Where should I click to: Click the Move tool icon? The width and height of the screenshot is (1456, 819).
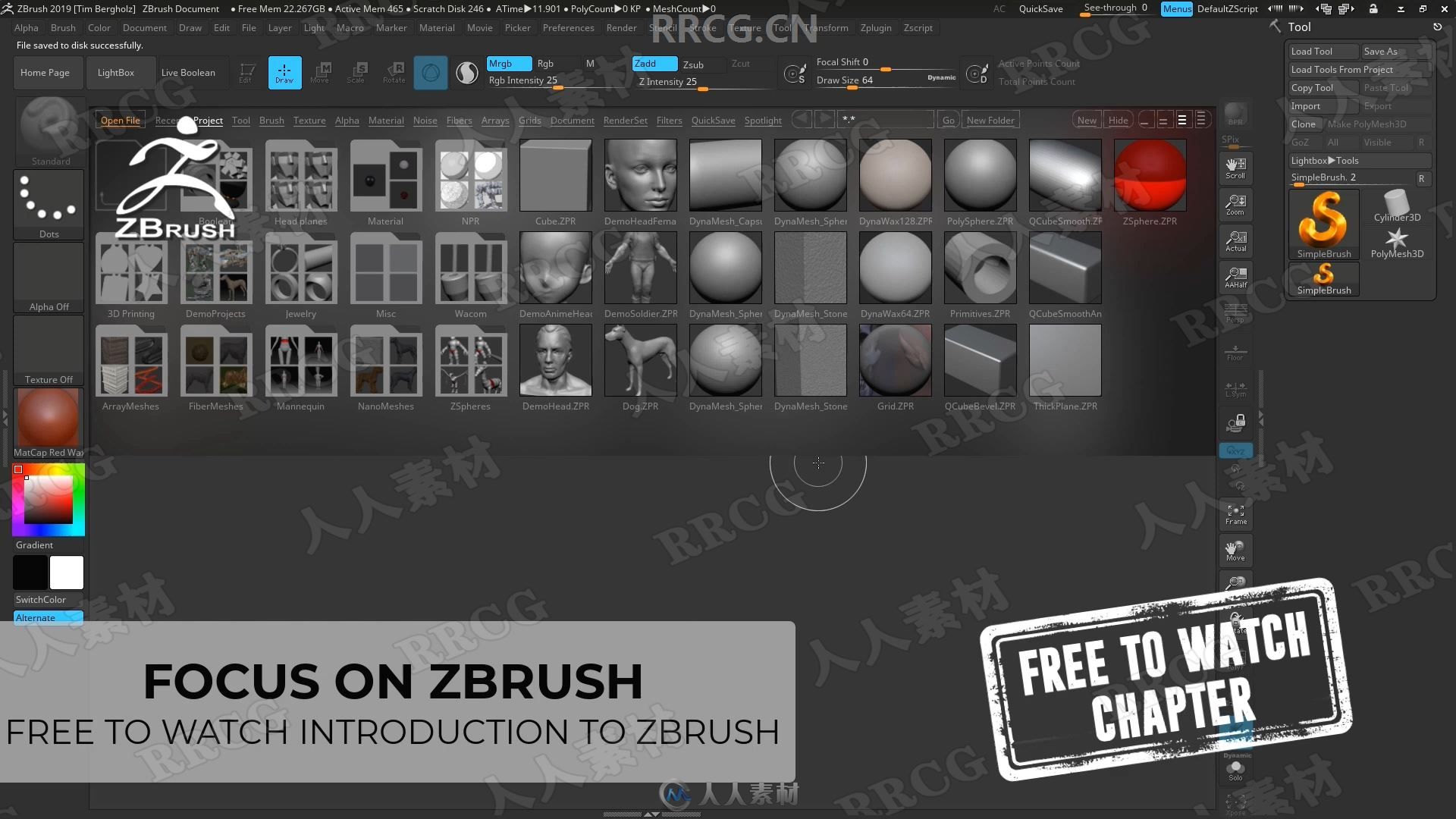(321, 72)
